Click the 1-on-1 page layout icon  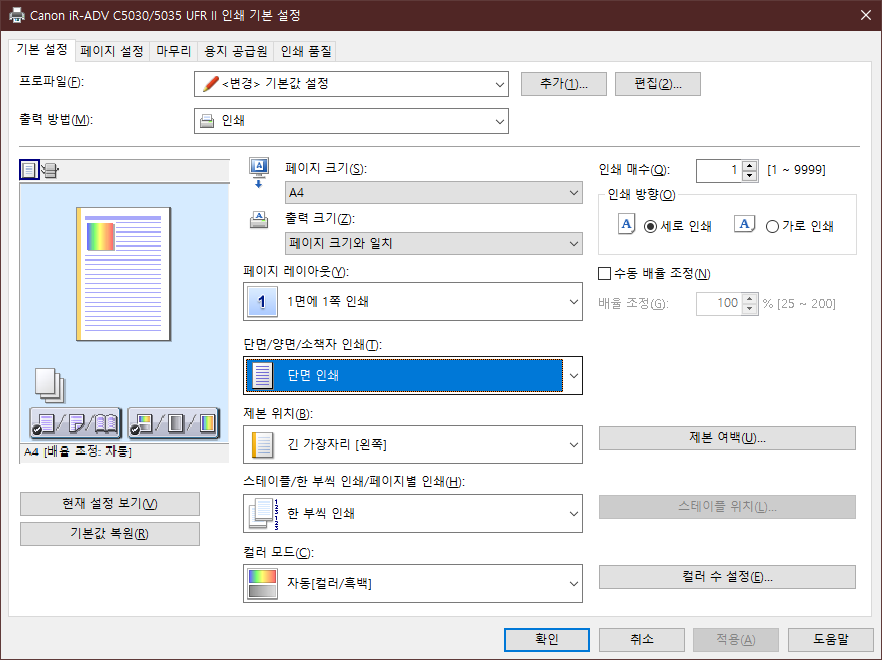pyautogui.click(x=262, y=302)
